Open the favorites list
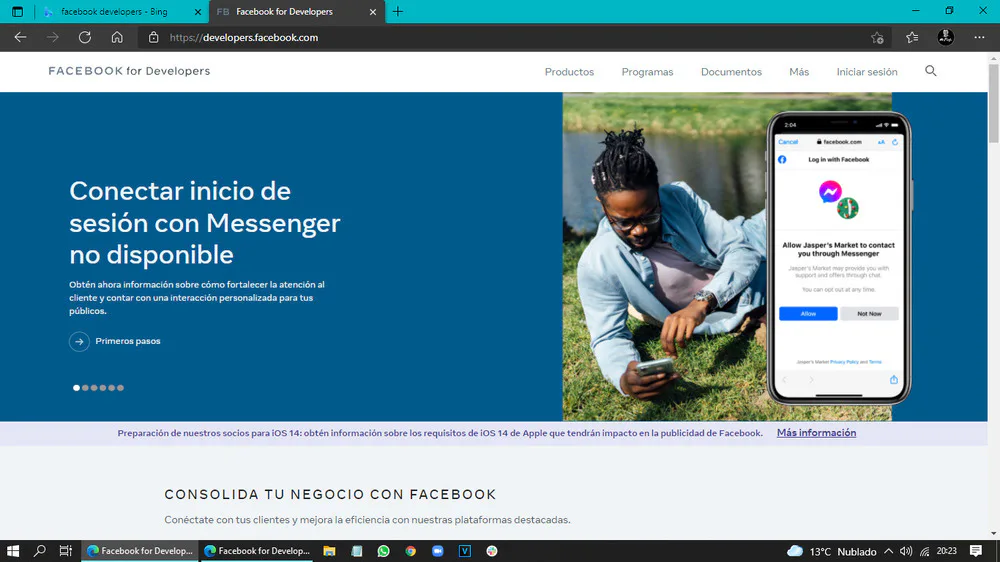The height and width of the screenshot is (562, 1000). (x=912, y=38)
